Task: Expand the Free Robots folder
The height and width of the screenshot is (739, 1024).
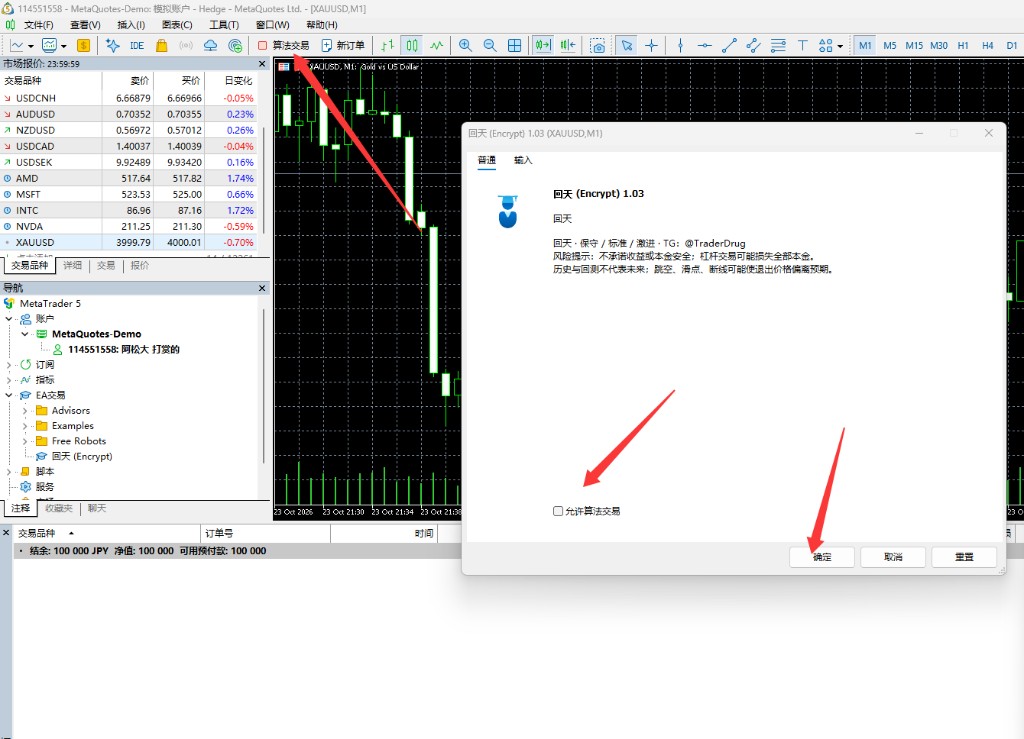Action: click(x=25, y=441)
